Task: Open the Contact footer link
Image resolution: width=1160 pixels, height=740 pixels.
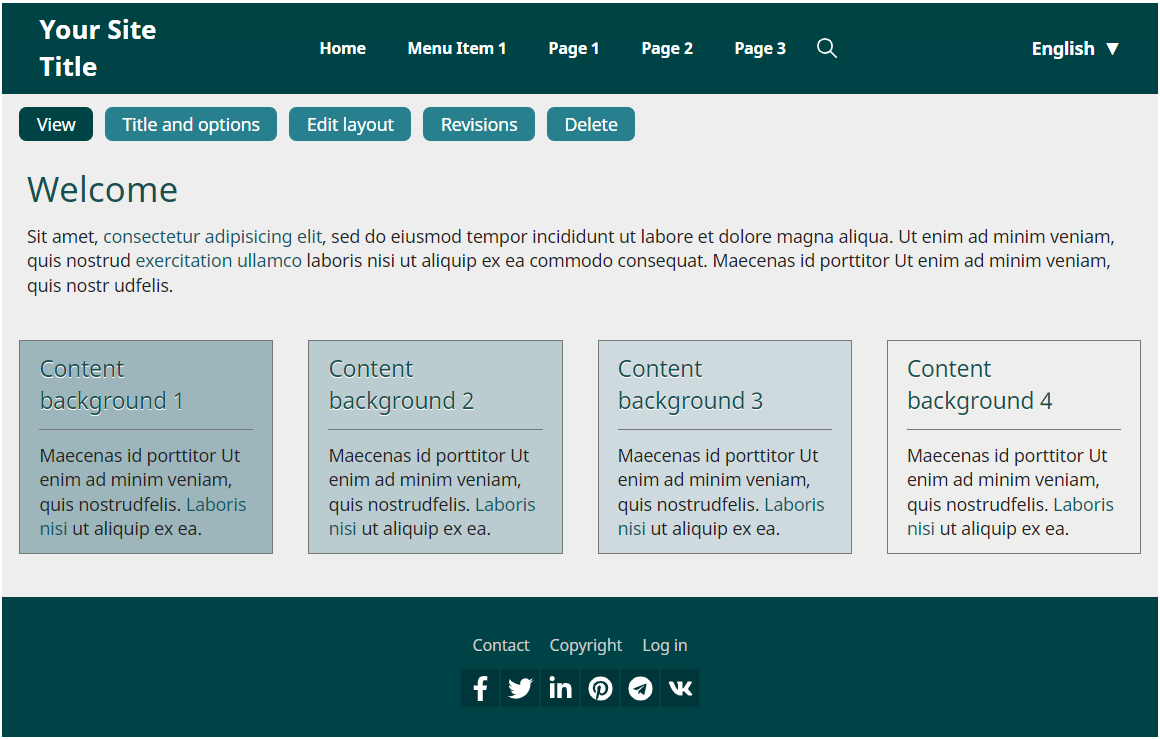Action: [501, 645]
